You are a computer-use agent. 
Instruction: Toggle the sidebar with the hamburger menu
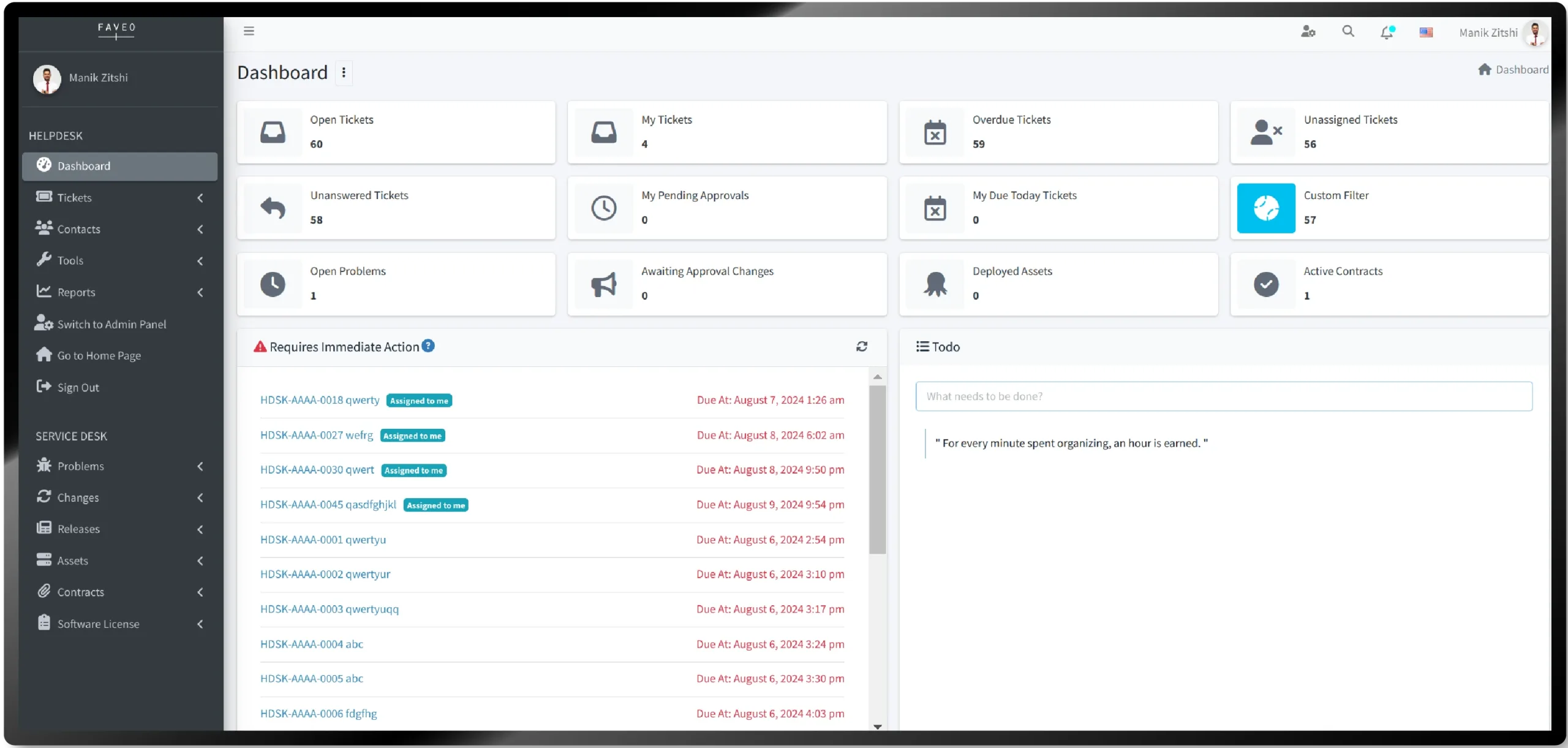(x=249, y=31)
